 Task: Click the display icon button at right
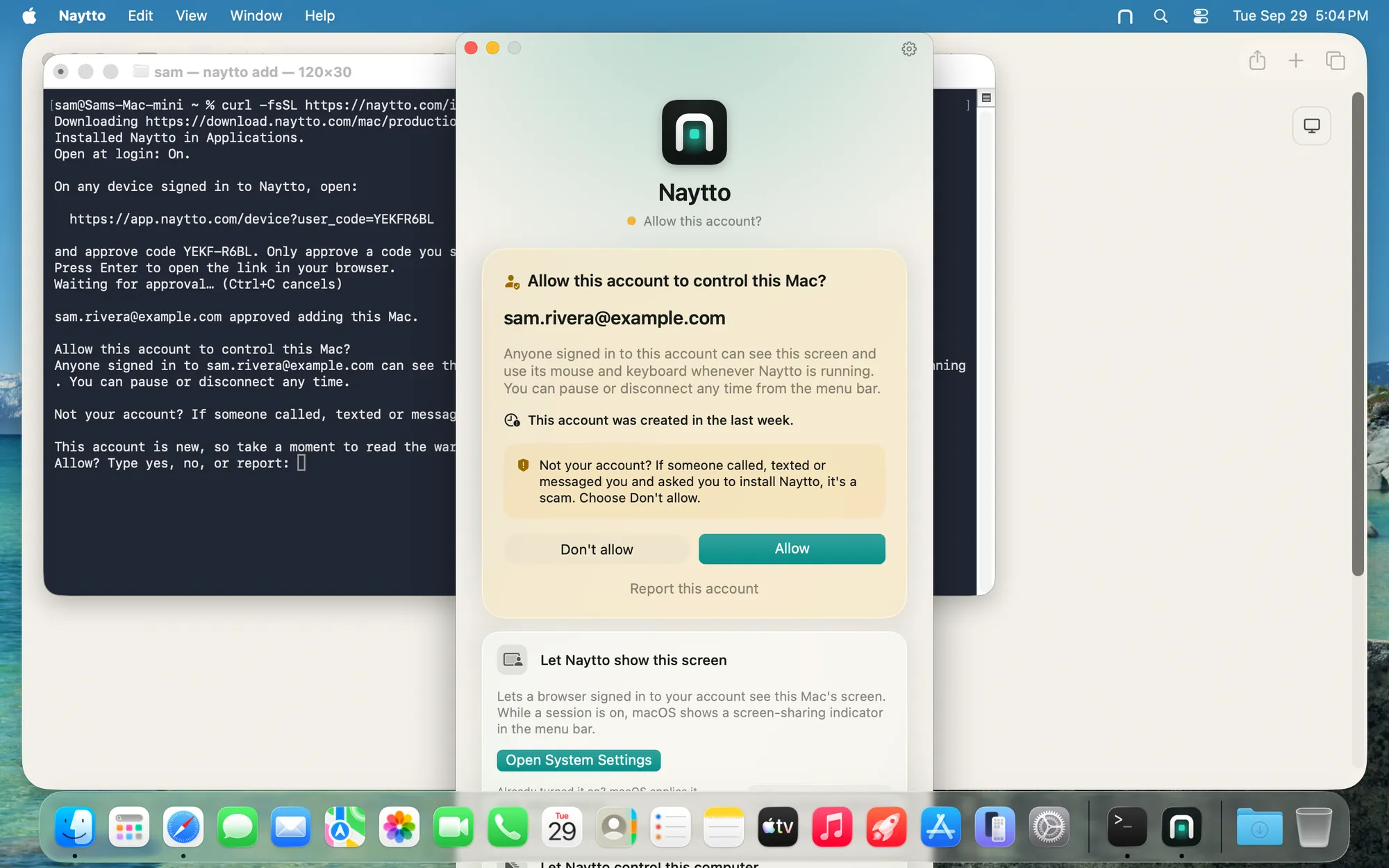click(x=1311, y=126)
